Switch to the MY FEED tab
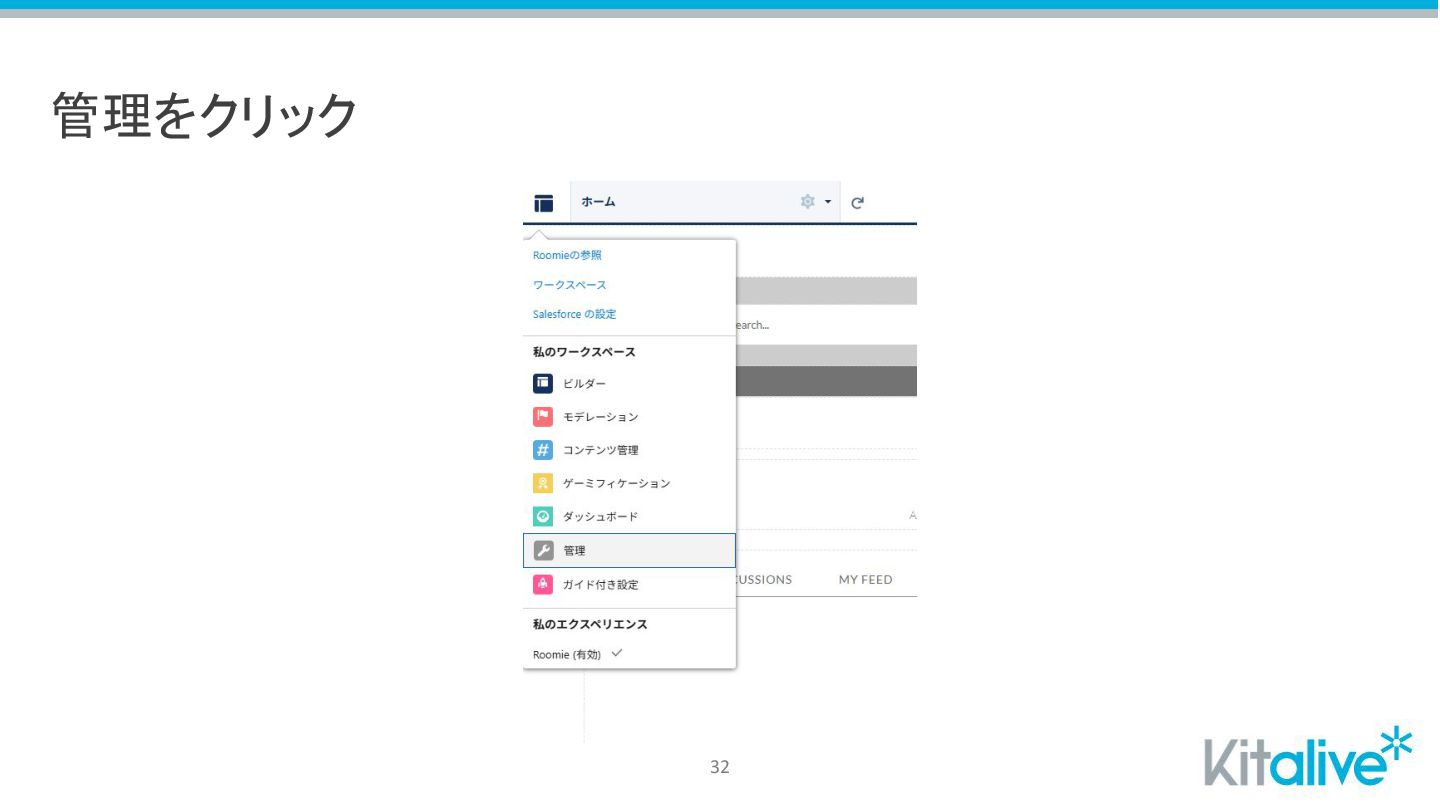The width and height of the screenshot is (1440, 810). pyautogui.click(x=865, y=579)
